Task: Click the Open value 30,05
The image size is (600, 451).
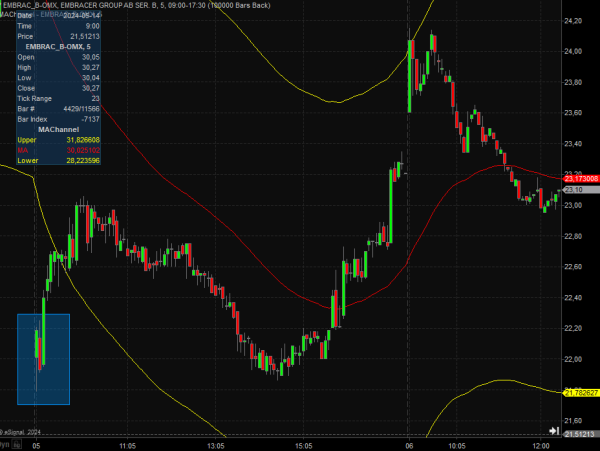Action: 91,57
